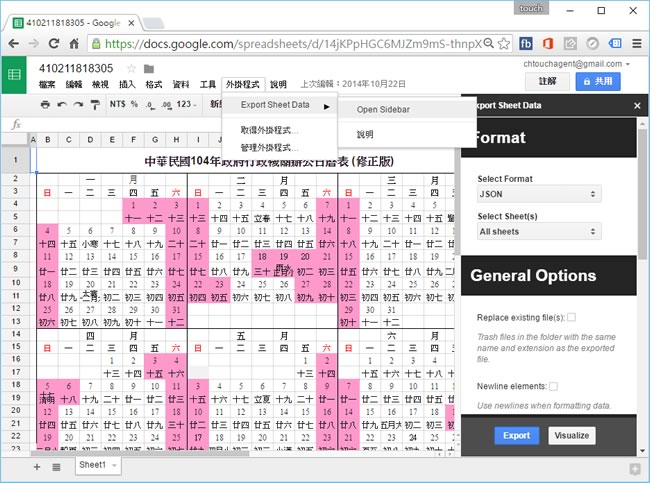The width and height of the screenshot is (650, 483).
Task: Click the touch button in title bar
Action: tap(531, 8)
